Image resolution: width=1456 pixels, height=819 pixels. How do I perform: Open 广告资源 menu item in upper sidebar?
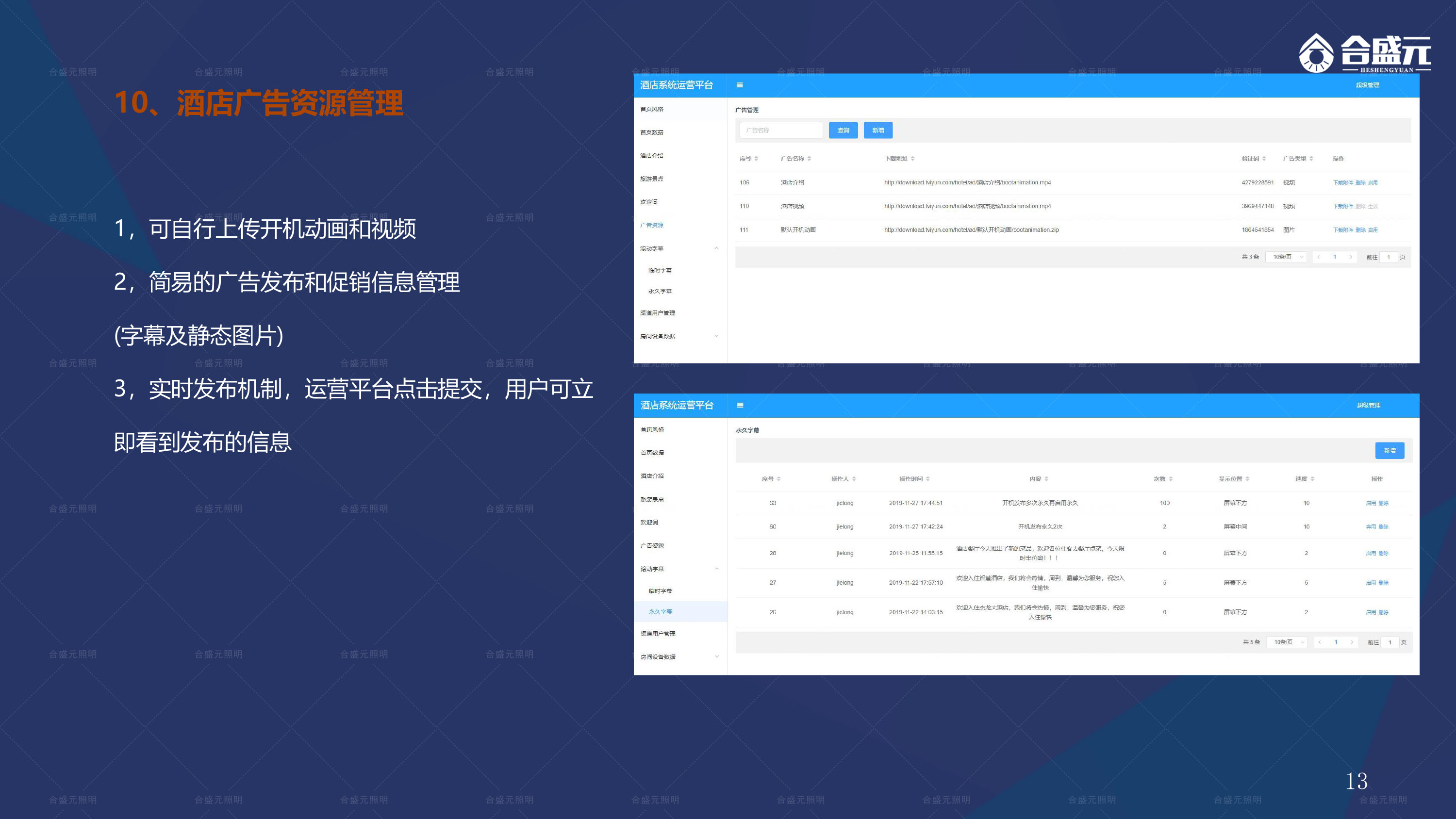652,225
